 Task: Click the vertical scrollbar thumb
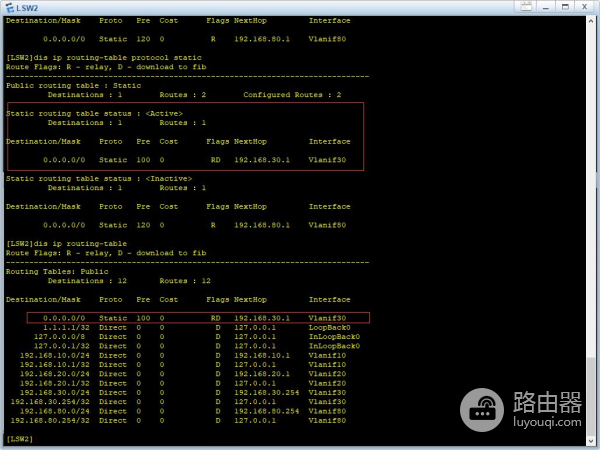pos(591,397)
